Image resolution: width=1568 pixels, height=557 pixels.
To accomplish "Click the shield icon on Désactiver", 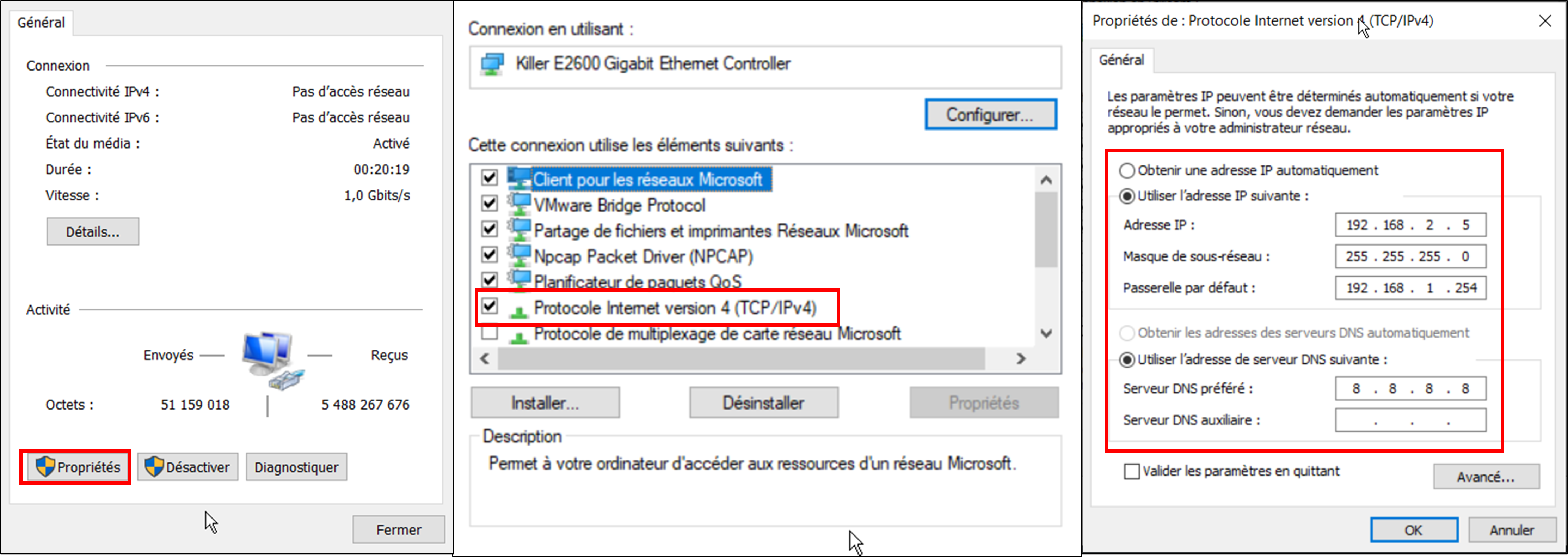I will [154, 467].
